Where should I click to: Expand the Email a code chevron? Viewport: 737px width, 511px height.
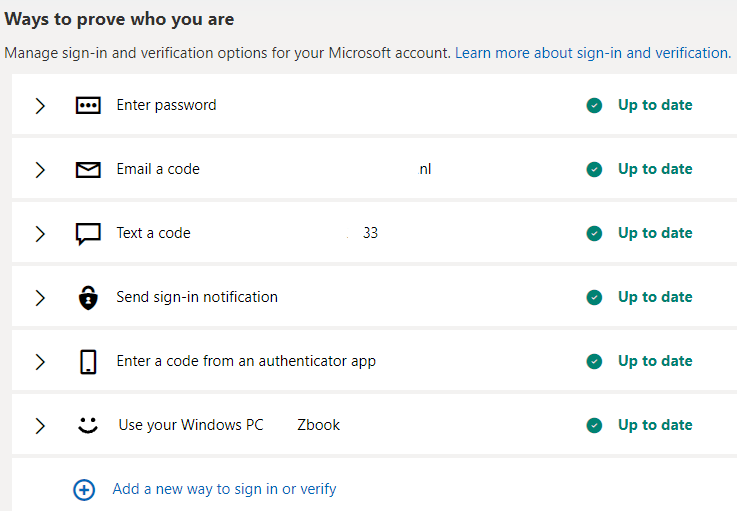click(40, 170)
